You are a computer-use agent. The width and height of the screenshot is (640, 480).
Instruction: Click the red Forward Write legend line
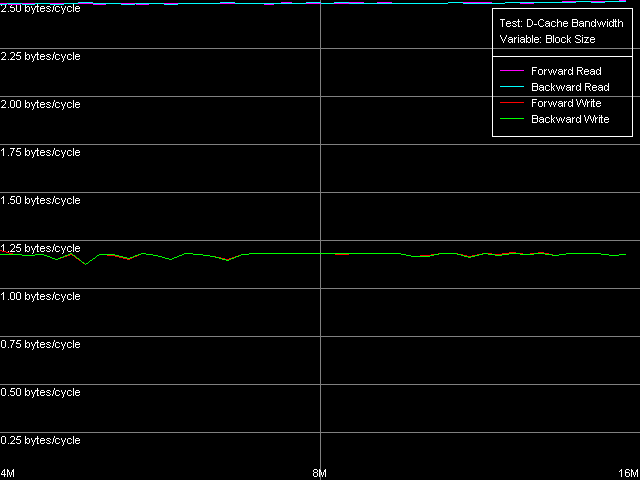point(512,103)
